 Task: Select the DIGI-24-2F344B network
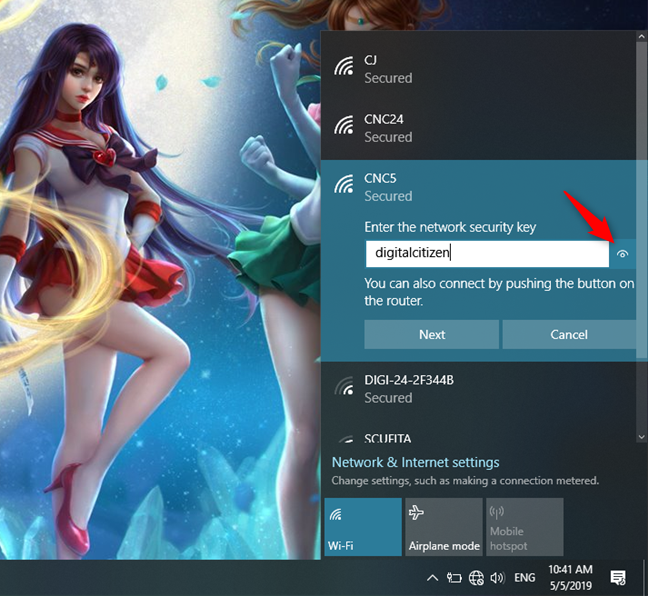point(479,389)
